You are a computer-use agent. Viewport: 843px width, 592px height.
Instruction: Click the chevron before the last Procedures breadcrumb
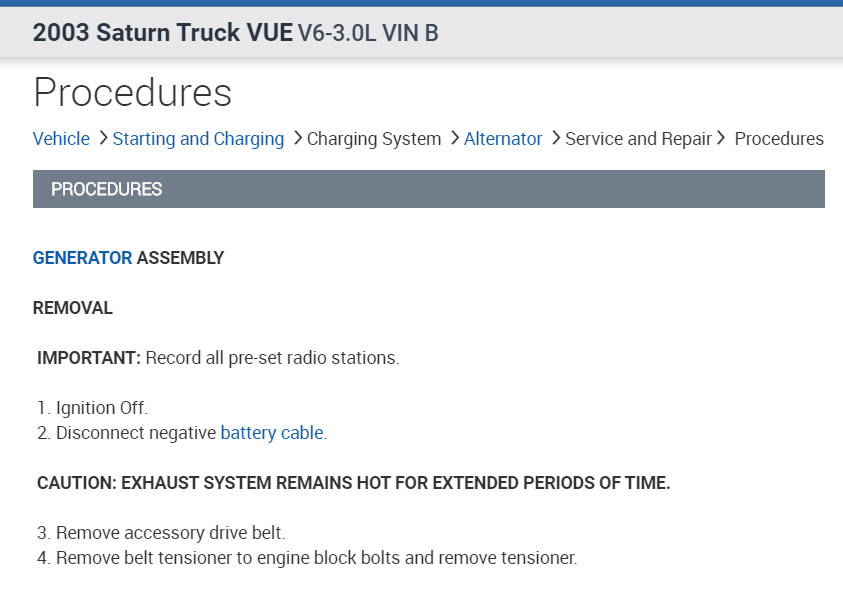(721, 138)
